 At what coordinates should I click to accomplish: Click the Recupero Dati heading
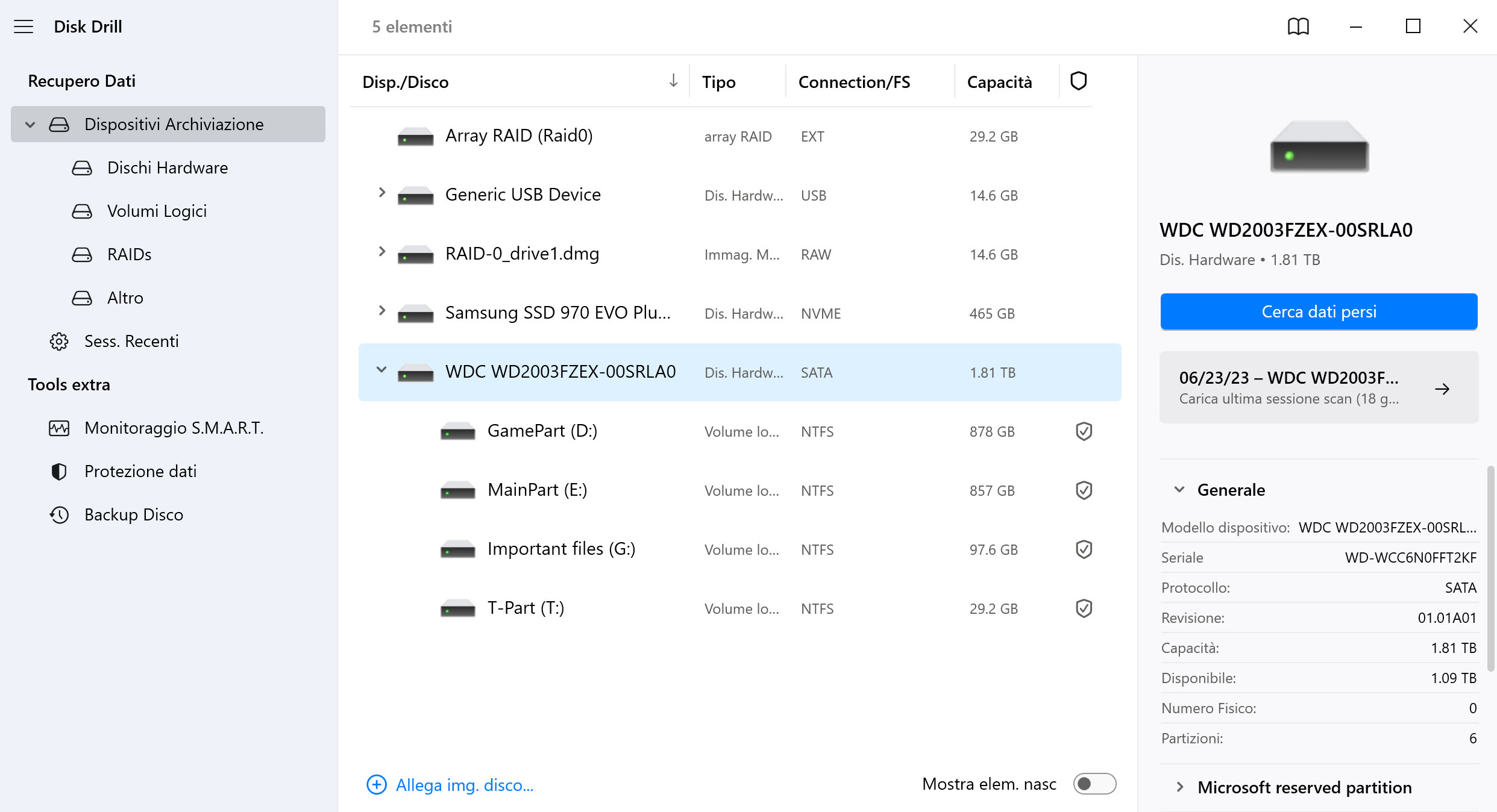(x=81, y=81)
